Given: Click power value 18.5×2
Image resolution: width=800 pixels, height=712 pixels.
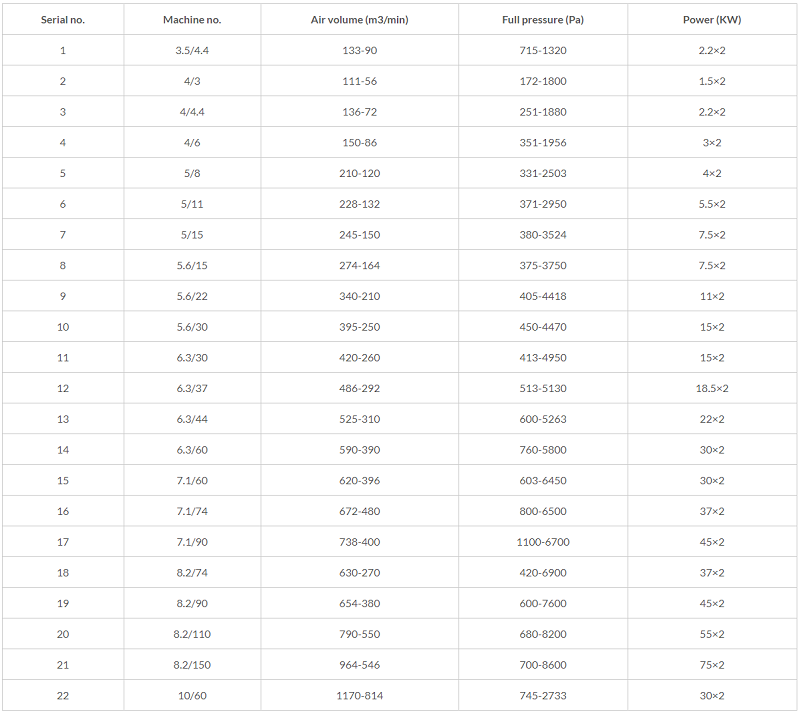Looking at the screenshot, I should [712, 388].
